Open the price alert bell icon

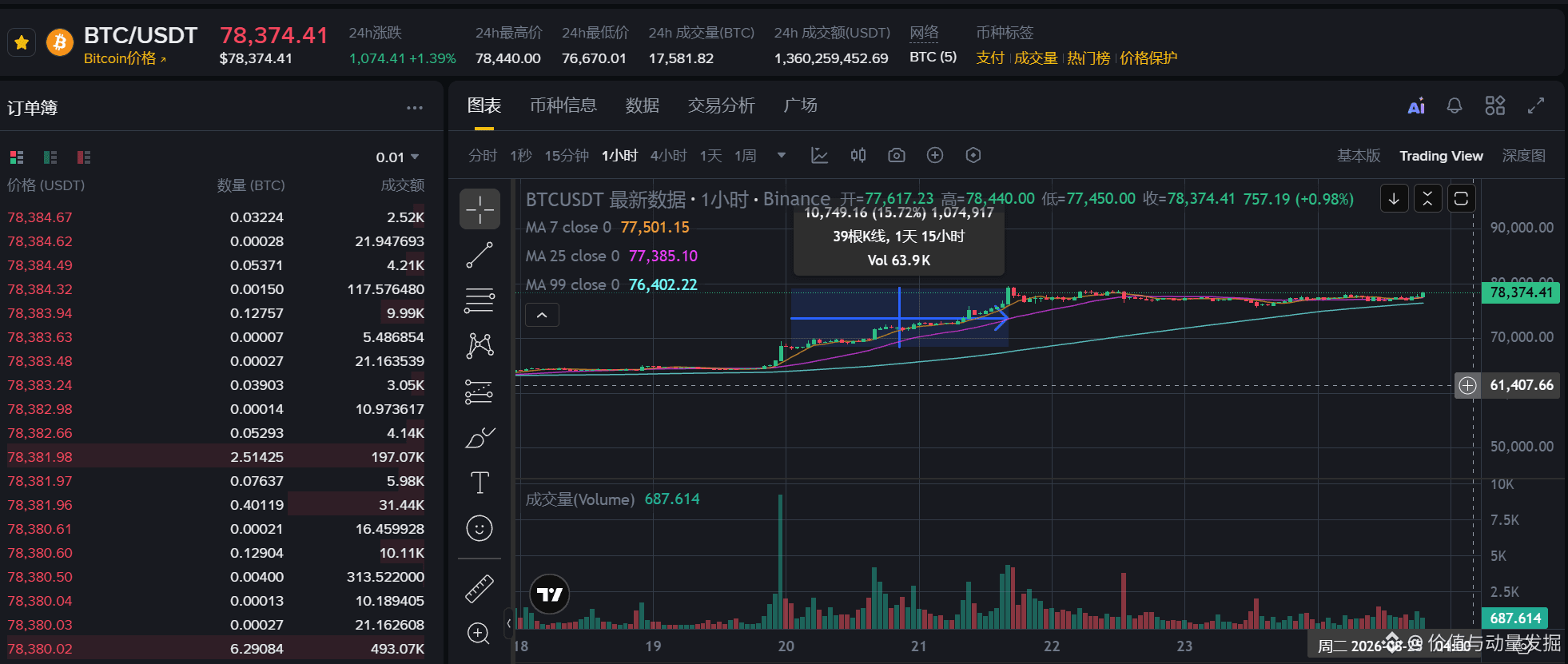[1455, 105]
